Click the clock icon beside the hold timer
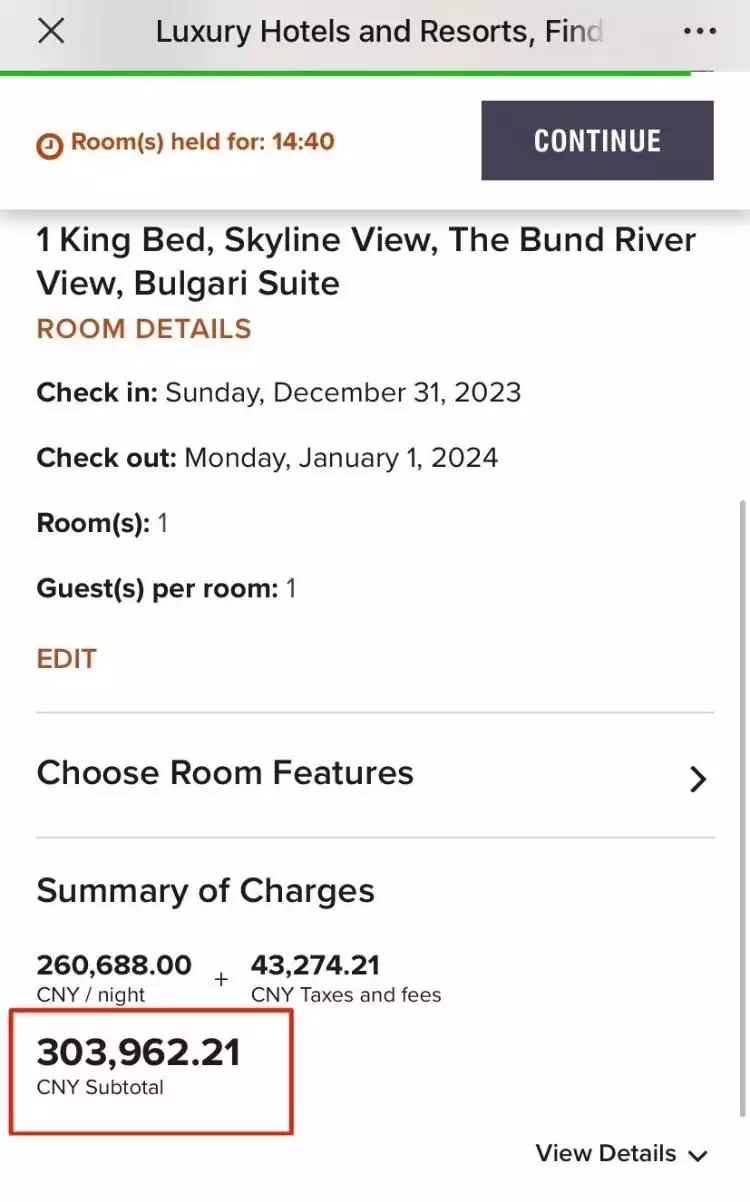 [x=49, y=145]
